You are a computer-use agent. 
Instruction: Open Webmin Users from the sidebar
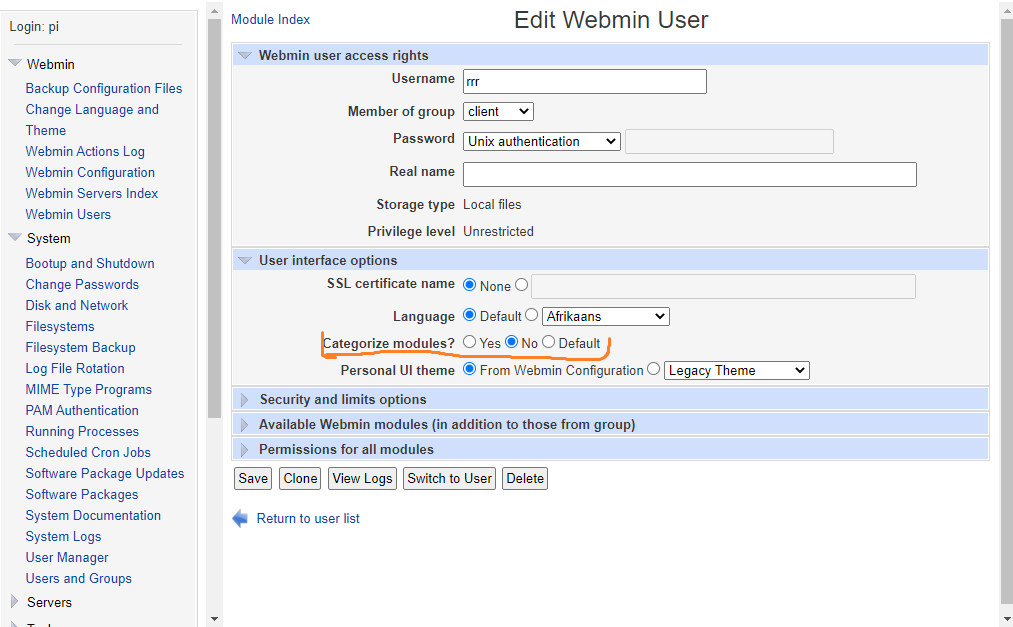pos(67,214)
